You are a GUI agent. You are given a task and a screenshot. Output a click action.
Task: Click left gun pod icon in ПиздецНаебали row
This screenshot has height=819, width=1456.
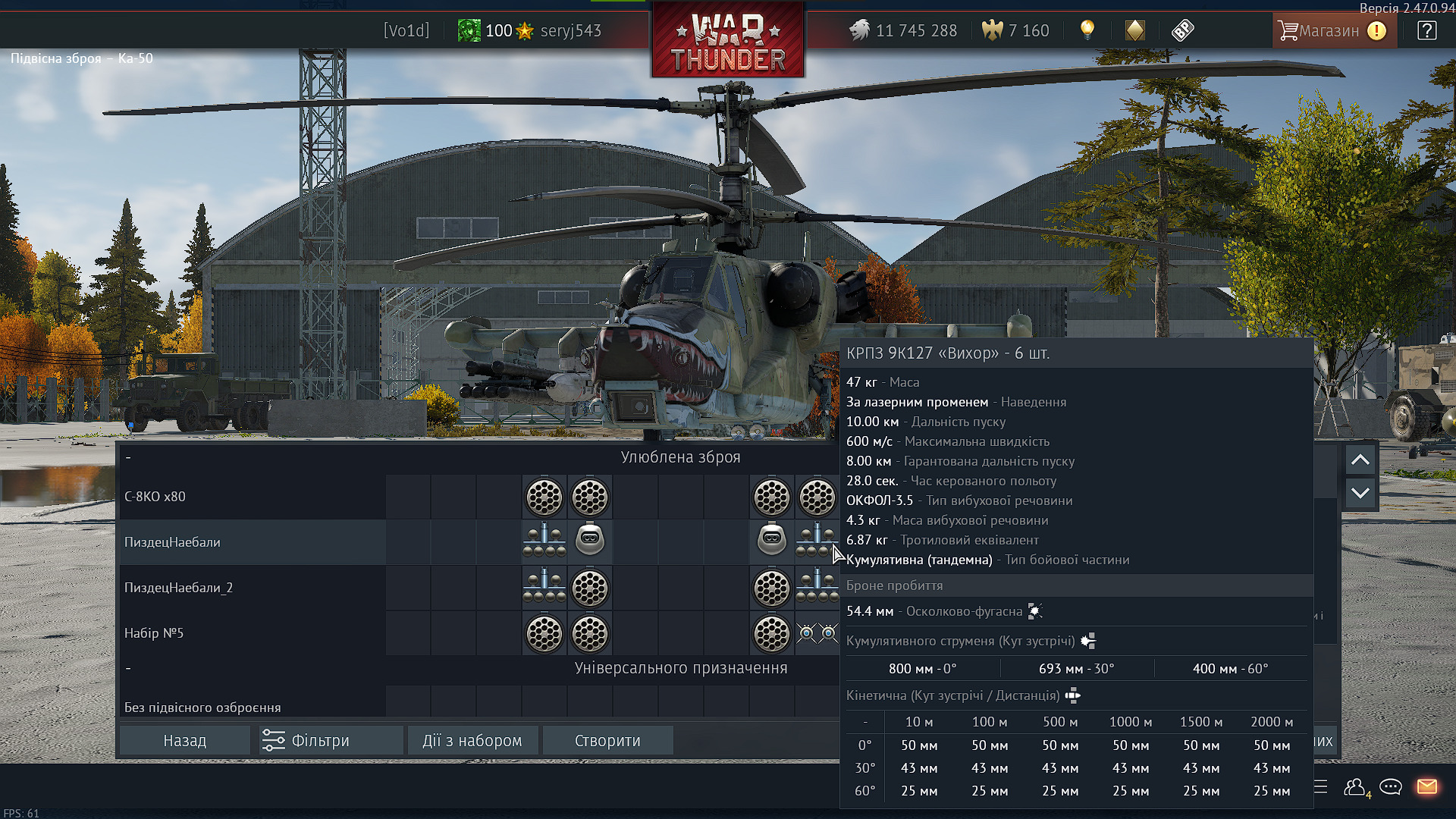pos(590,541)
